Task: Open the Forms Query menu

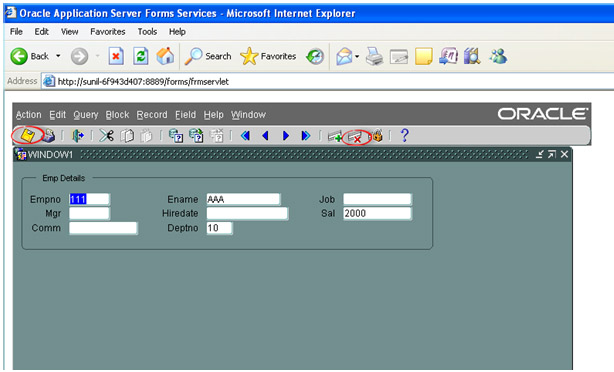Action: click(85, 115)
